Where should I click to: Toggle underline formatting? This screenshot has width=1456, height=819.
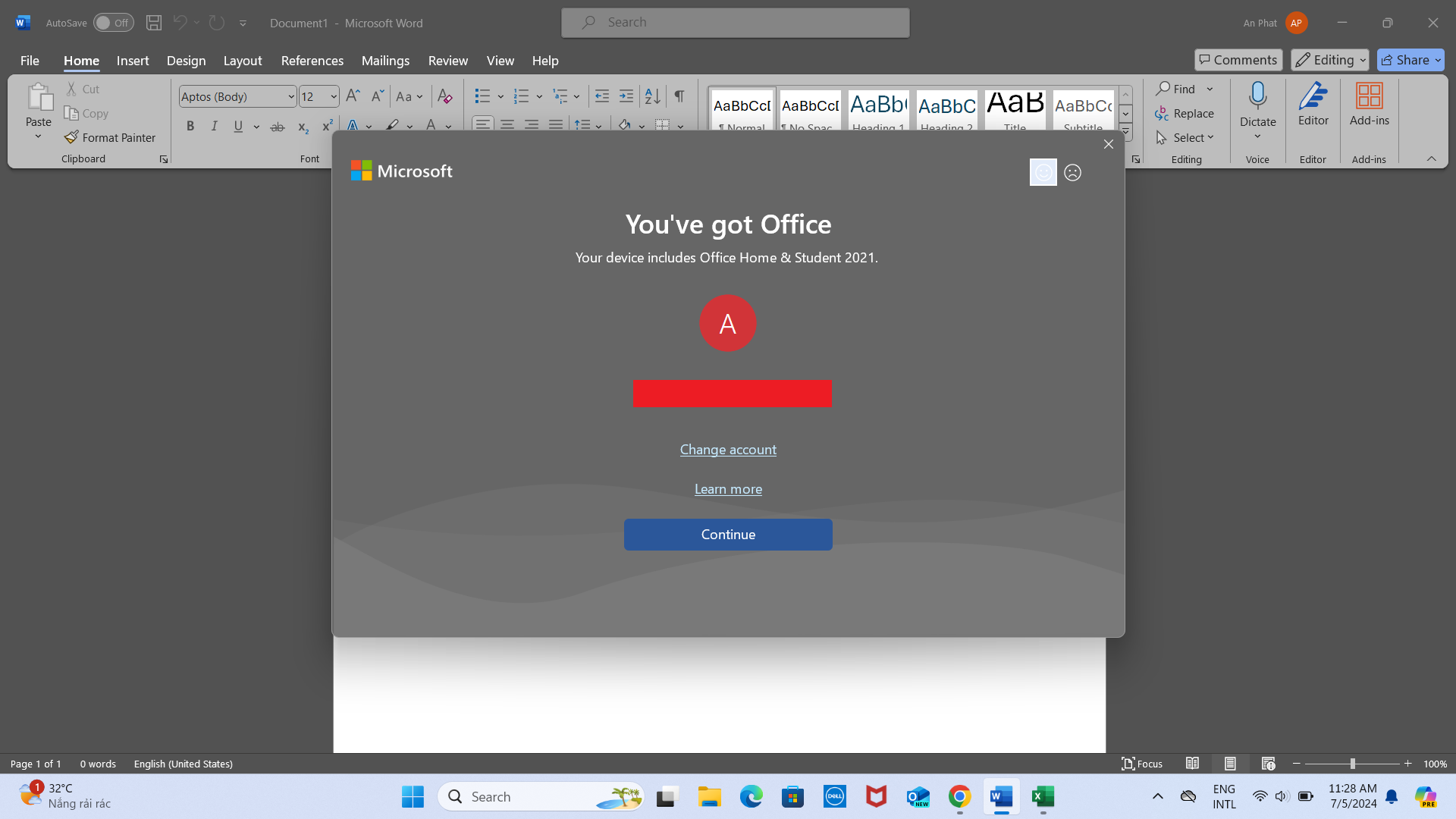238,126
